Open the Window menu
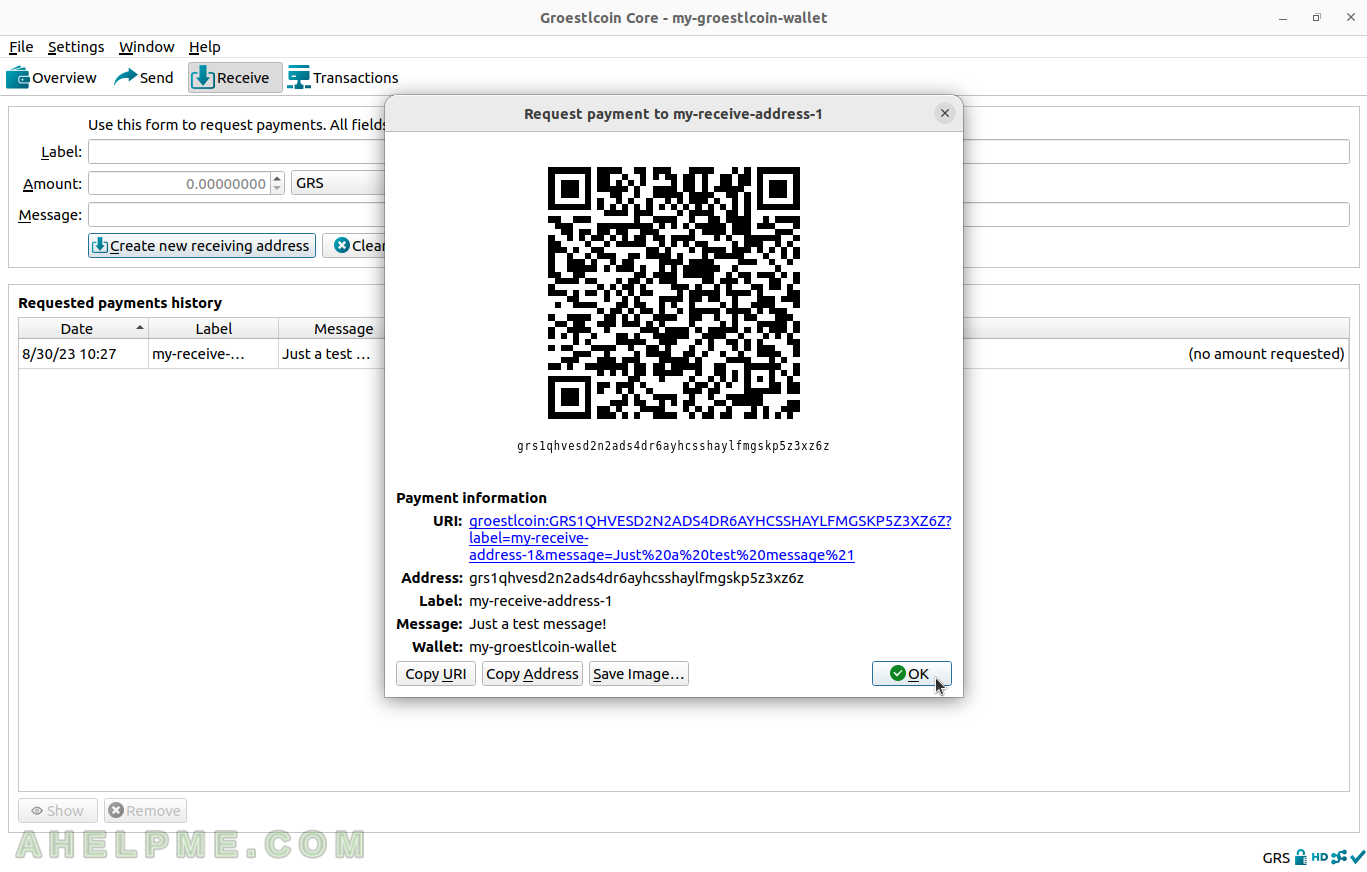This screenshot has width=1367, height=872. pyautogui.click(x=146, y=47)
